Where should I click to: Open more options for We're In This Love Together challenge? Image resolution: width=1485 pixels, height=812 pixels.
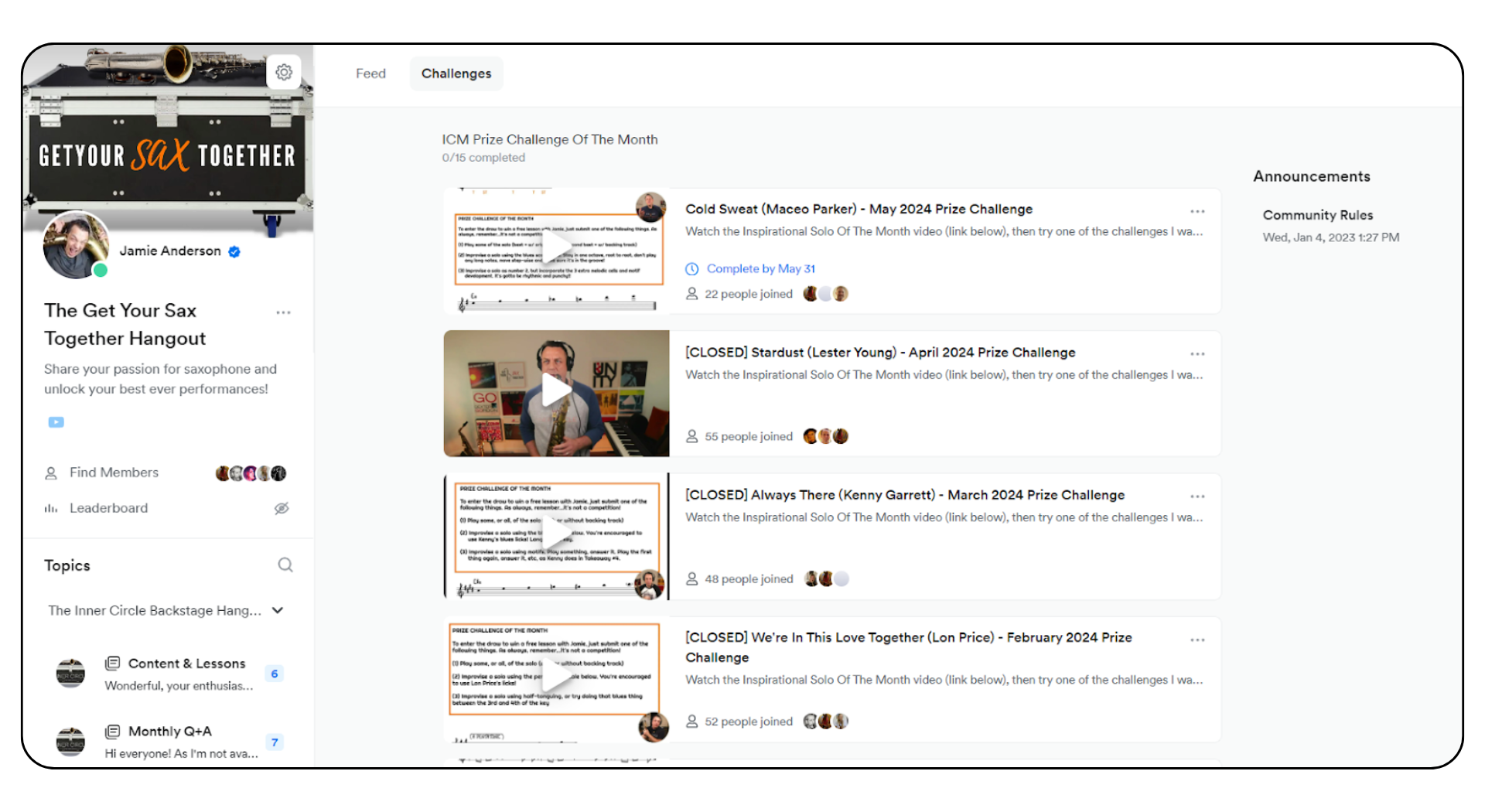click(x=1197, y=640)
